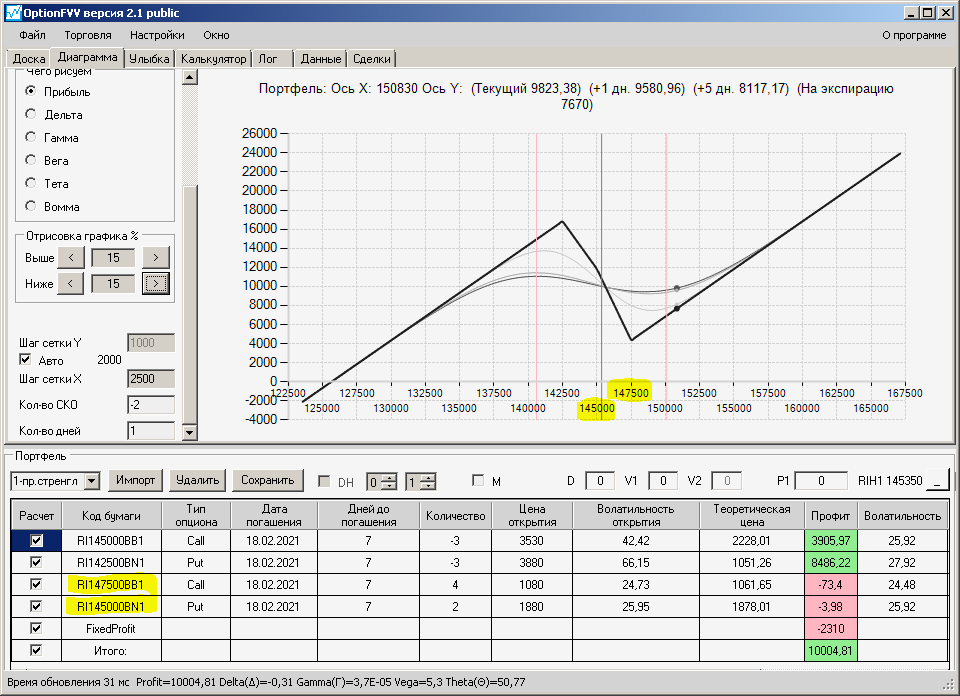Uncheck the FixedProfit row checkbox
This screenshot has width=960, height=696.
[36, 629]
